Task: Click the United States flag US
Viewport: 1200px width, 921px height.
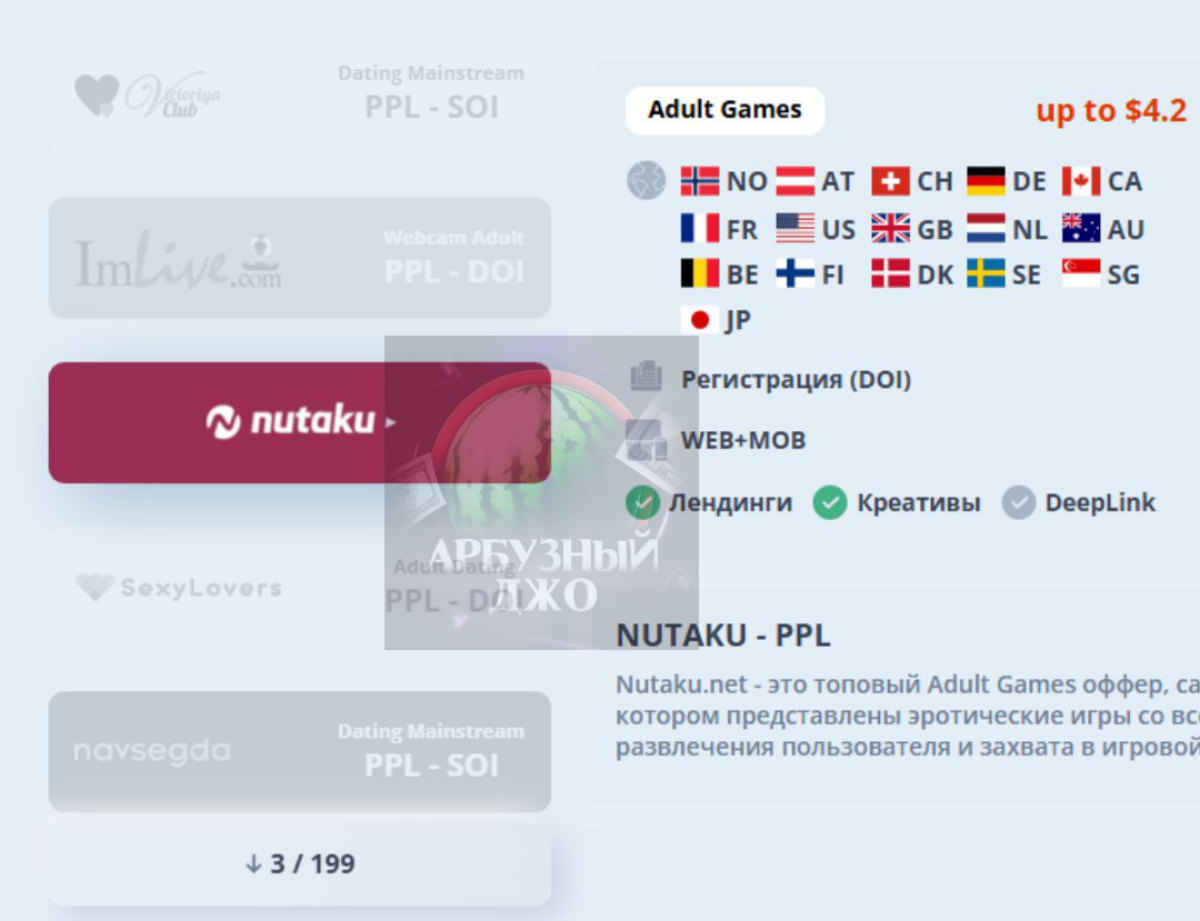Action: (x=796, y=229)
